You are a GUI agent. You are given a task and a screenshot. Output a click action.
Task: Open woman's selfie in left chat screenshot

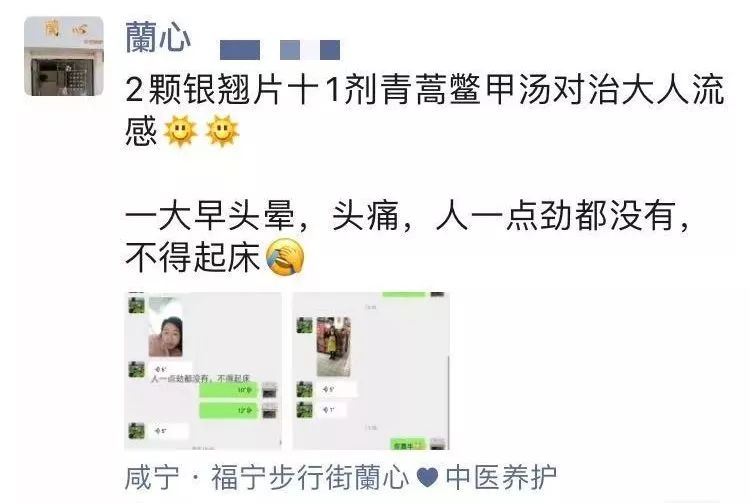(x=165, y=328)
